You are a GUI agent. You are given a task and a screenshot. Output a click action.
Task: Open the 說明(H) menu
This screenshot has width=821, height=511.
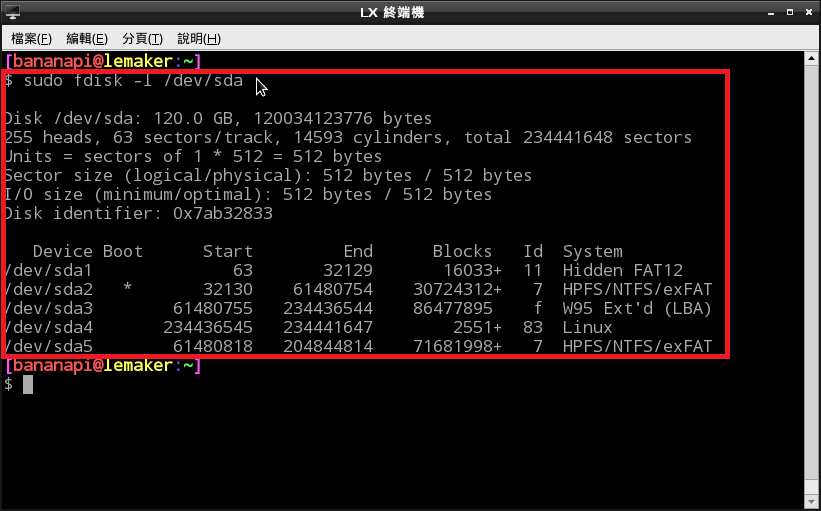pos(198,38)
